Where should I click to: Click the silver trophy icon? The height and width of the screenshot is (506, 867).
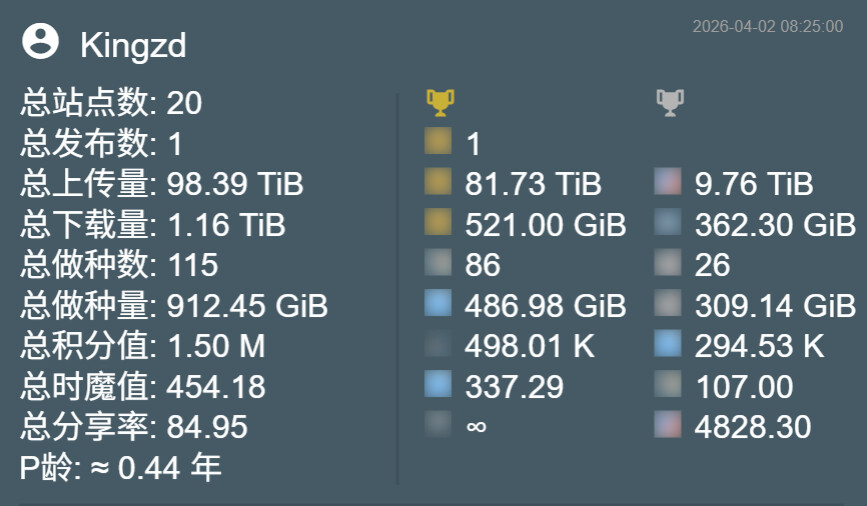(x=670, y=103)
